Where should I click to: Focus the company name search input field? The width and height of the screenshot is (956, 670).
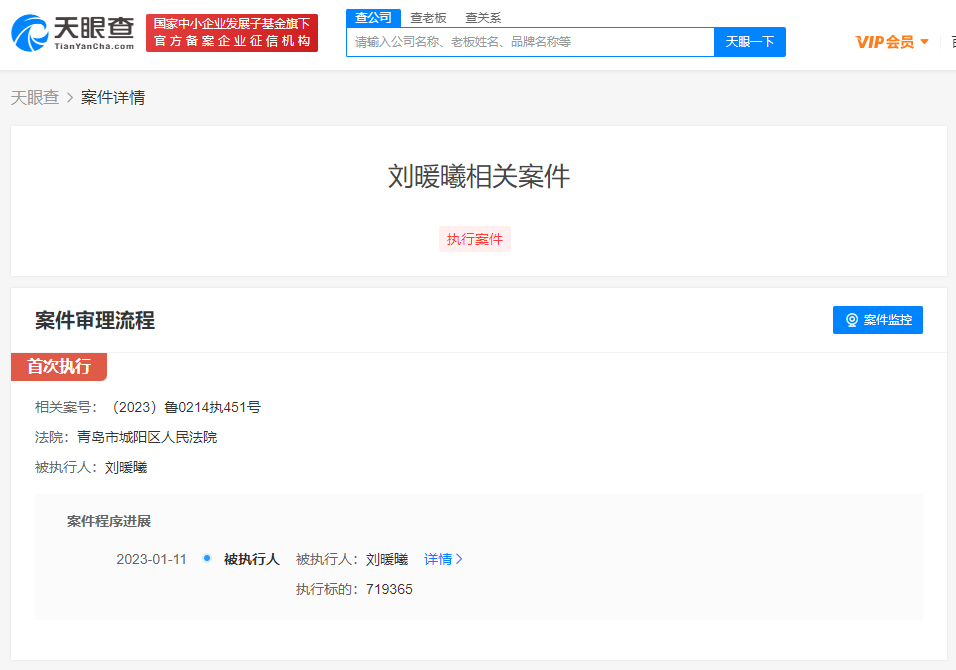[530, 42]
